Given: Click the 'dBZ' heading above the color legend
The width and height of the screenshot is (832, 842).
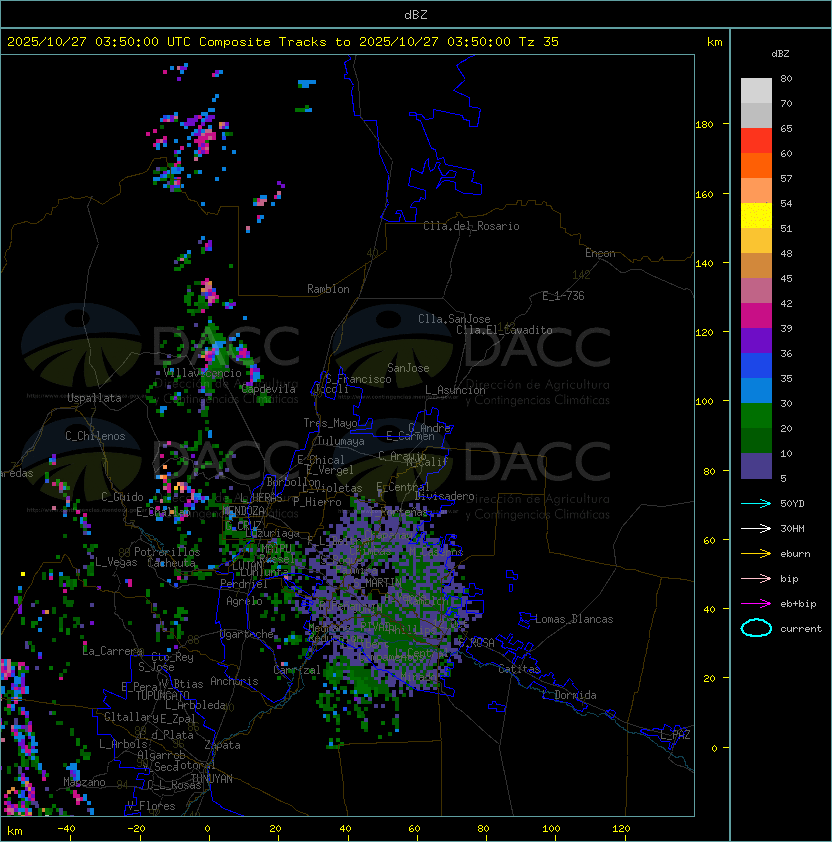Looking at the screenshot, I should (780, 54).
